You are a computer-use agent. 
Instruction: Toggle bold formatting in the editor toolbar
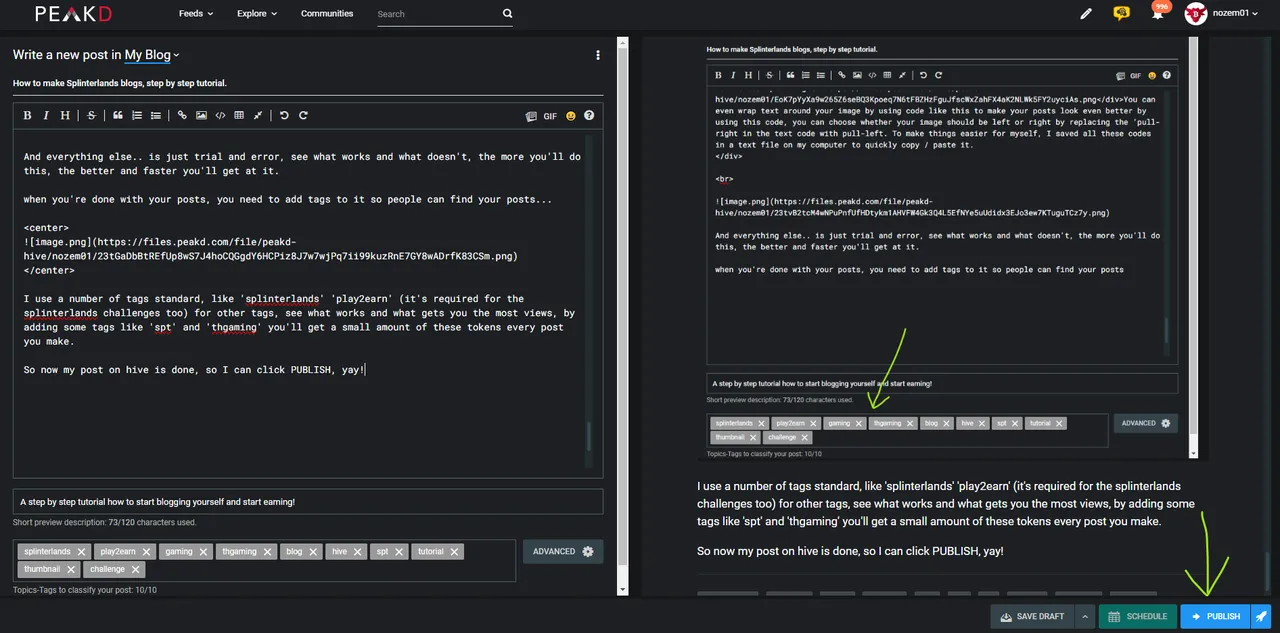[x=27, y=116]
